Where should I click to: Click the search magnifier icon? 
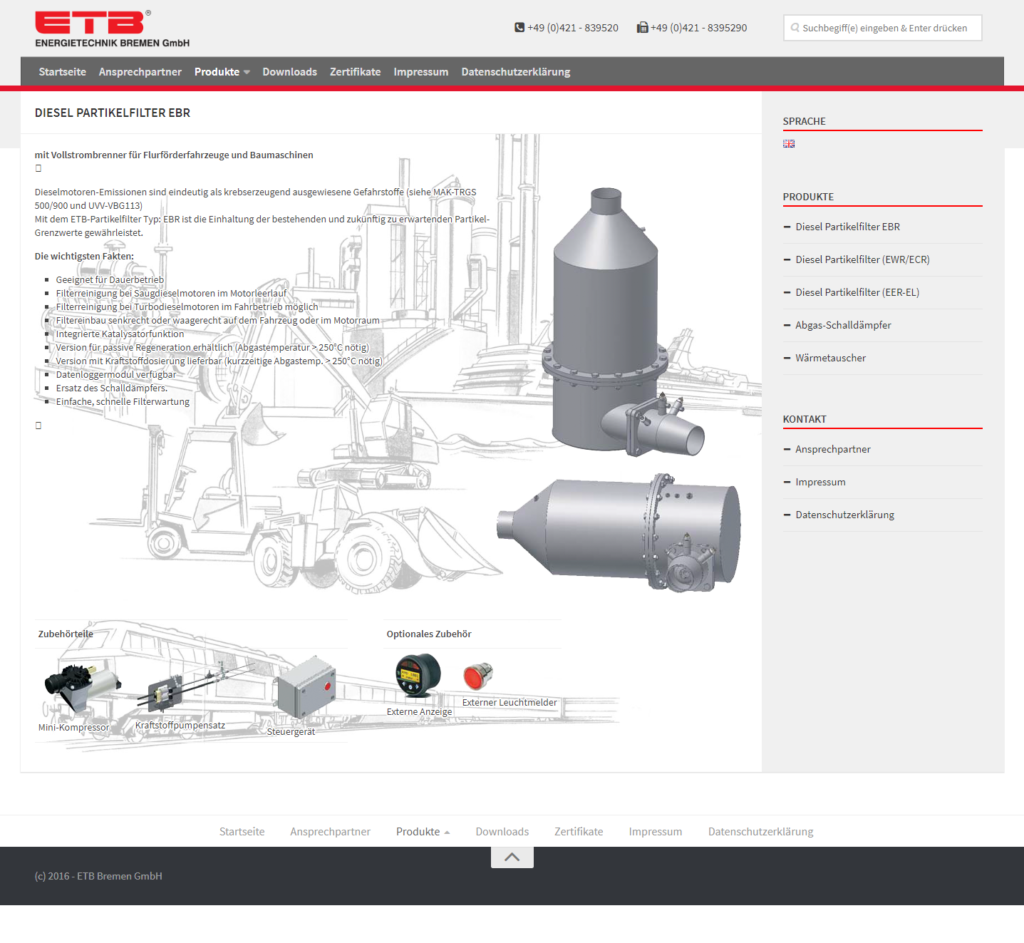[795, 28]
